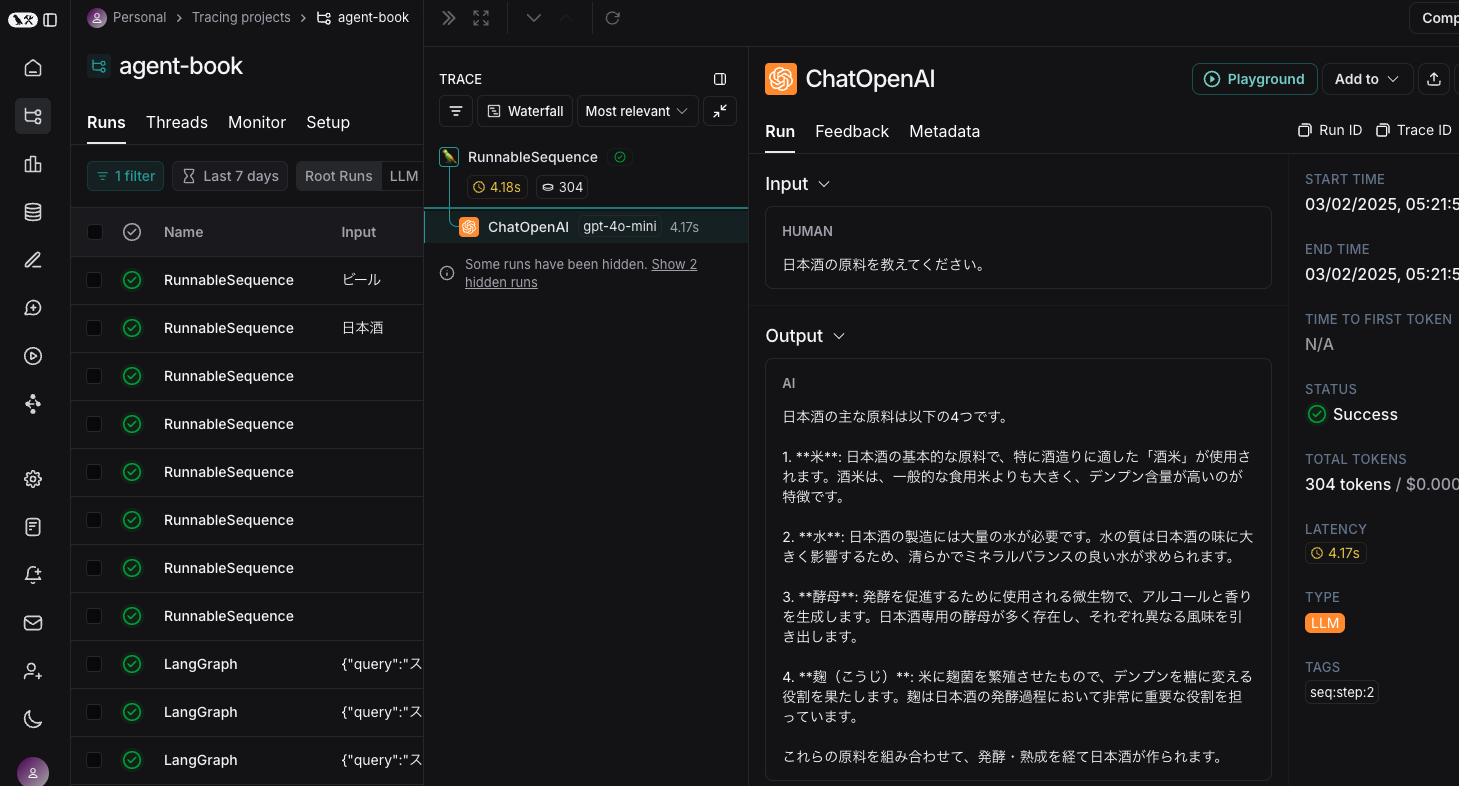Click the agent-book breadcrumb
The image size is (1459, 786).
[363, 17]
